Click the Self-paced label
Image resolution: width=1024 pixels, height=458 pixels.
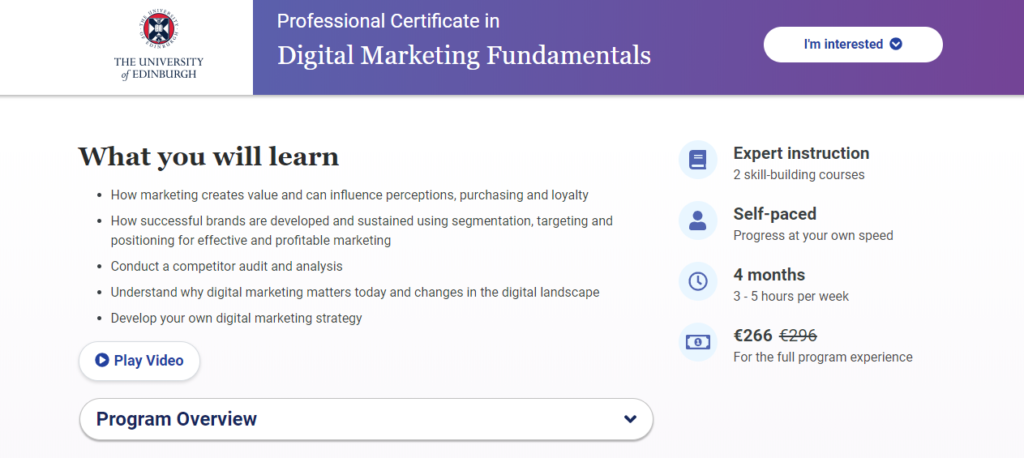(775, 214)
